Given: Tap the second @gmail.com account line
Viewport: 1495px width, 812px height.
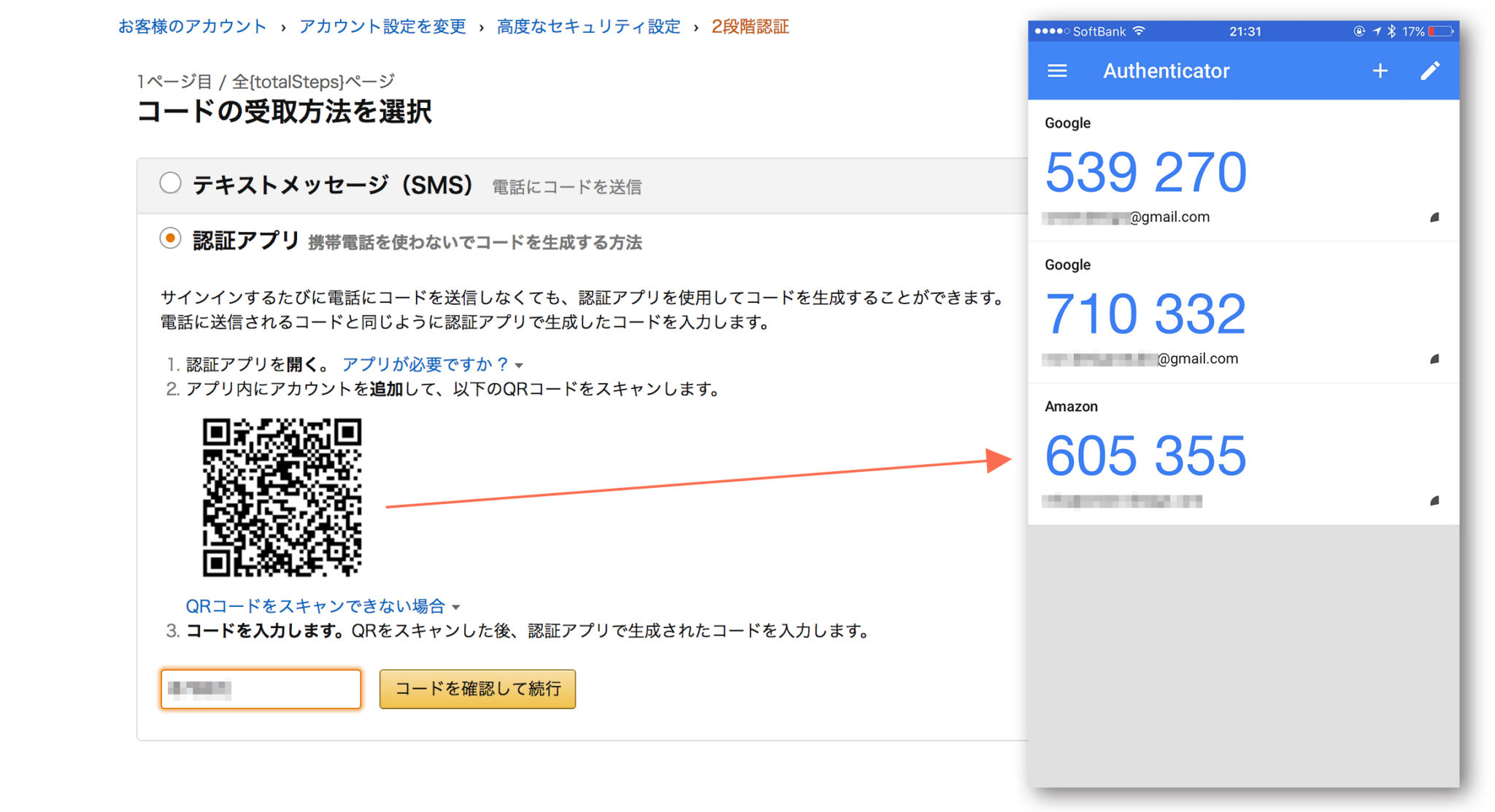Looking at the screenshot, I should [x=1140, y=359].
